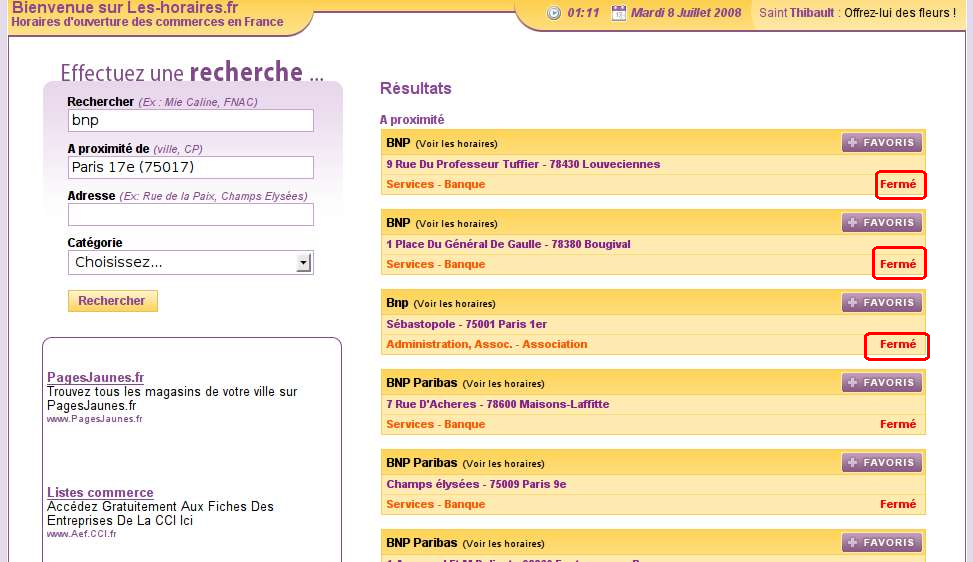
Task: Click the calendar icon beside Mardi 8 Juillet
Action: 619,13
